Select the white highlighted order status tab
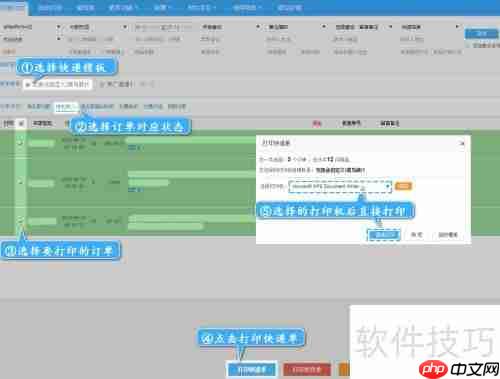The width and height of the screenshot is (500, 379). (66, 107)
